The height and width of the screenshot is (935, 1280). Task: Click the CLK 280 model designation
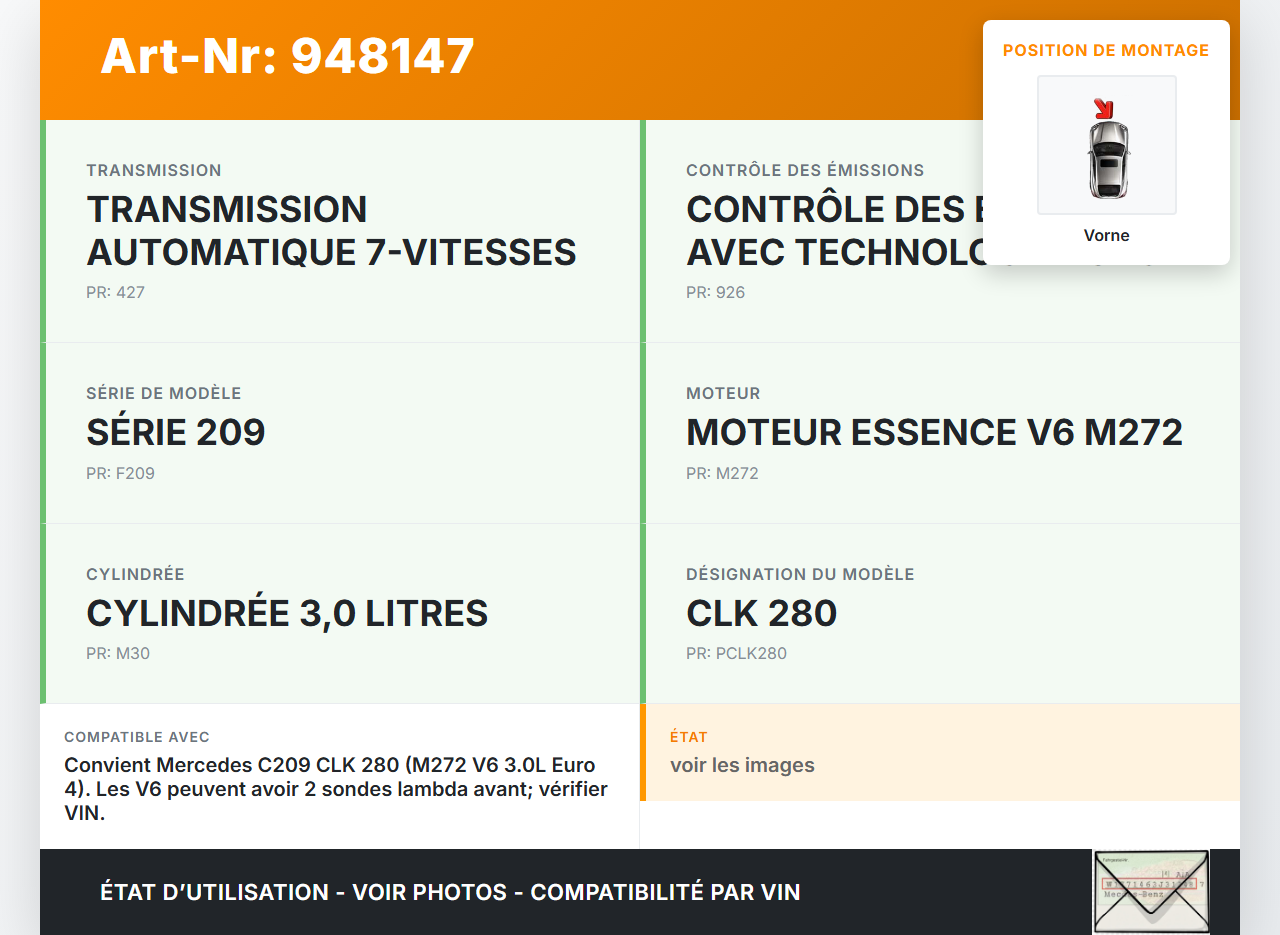pos(761,613)
